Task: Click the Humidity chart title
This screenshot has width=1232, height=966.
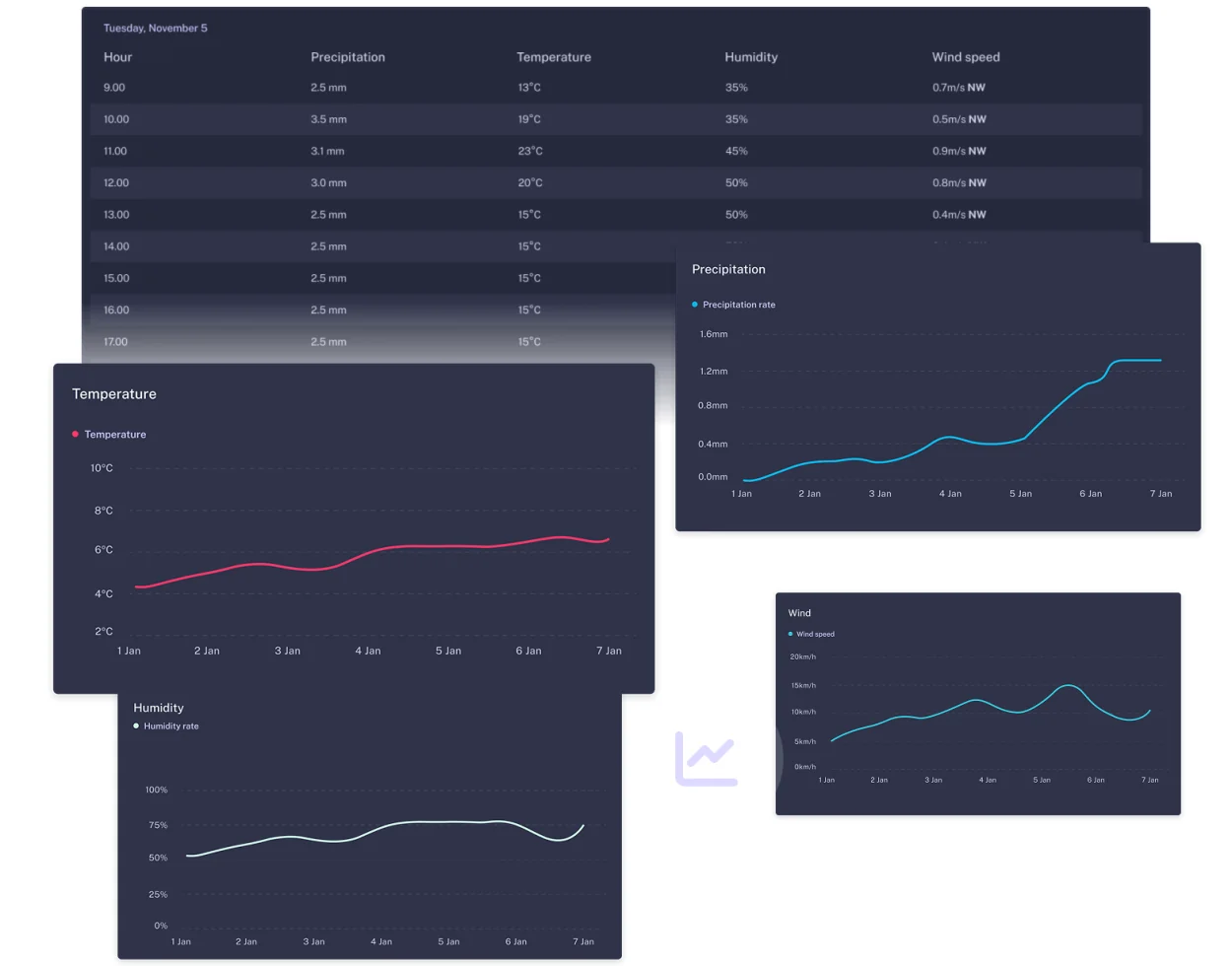Action: 159,708
